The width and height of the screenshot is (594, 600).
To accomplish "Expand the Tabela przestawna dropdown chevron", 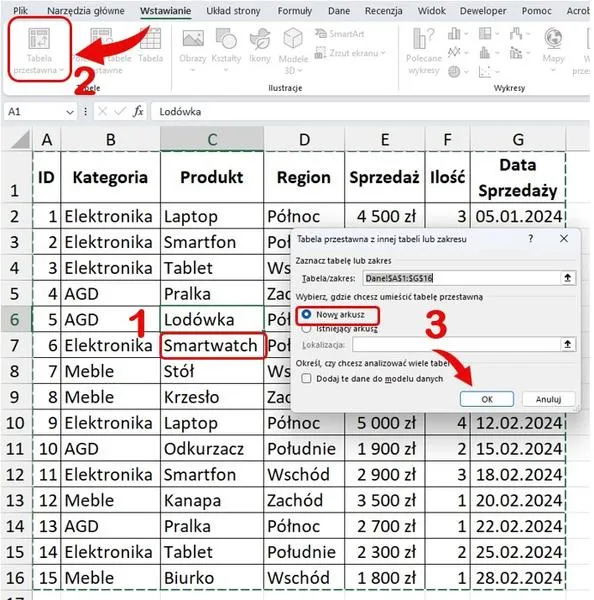I will (x=61, y=70).
